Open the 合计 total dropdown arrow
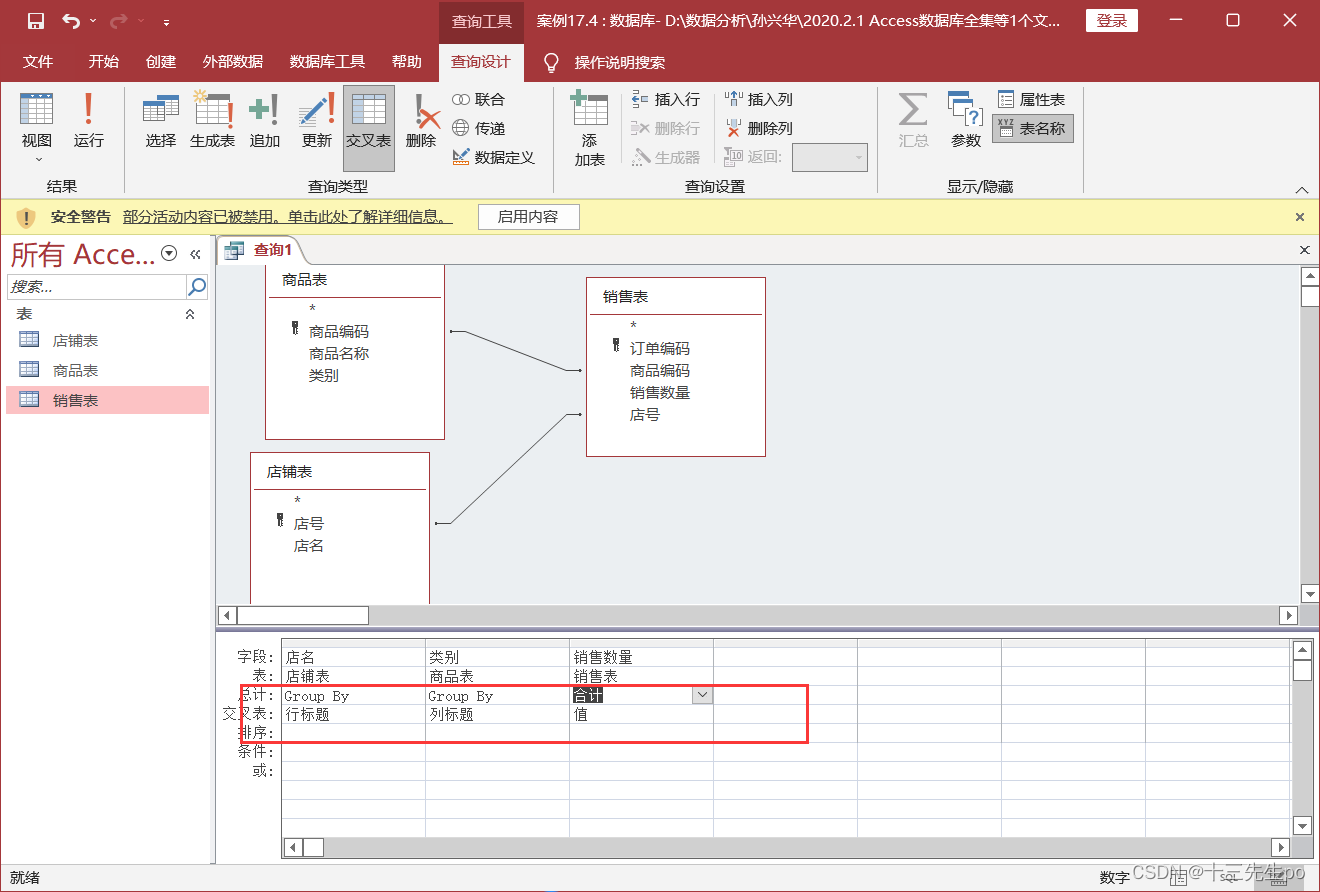 coord(702,695)
